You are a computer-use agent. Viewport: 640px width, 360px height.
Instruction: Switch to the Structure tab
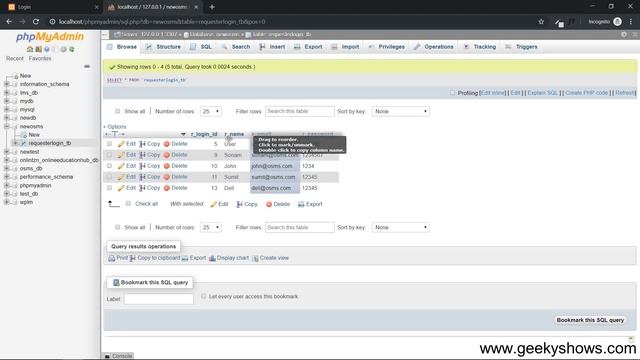[163, 47]
